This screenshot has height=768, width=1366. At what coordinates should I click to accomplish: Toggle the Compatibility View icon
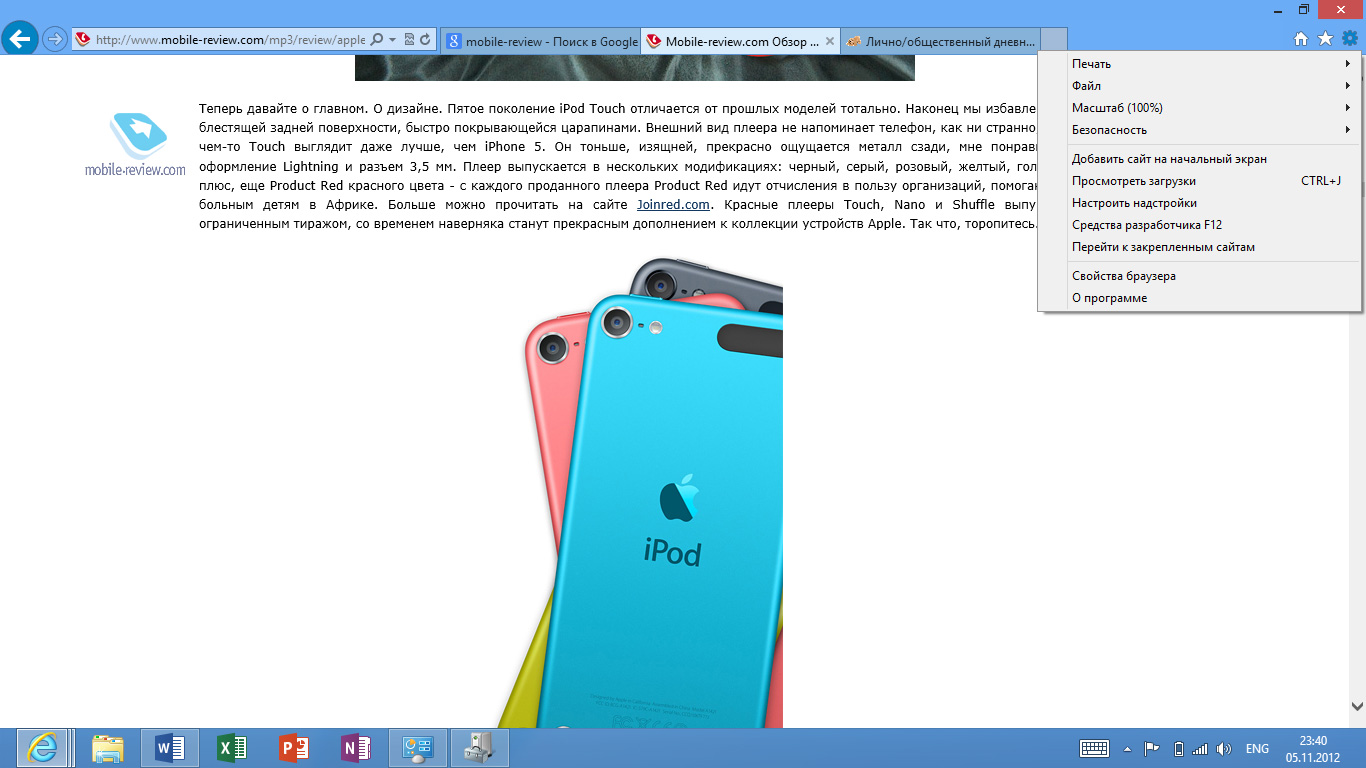tap(410, 40)
